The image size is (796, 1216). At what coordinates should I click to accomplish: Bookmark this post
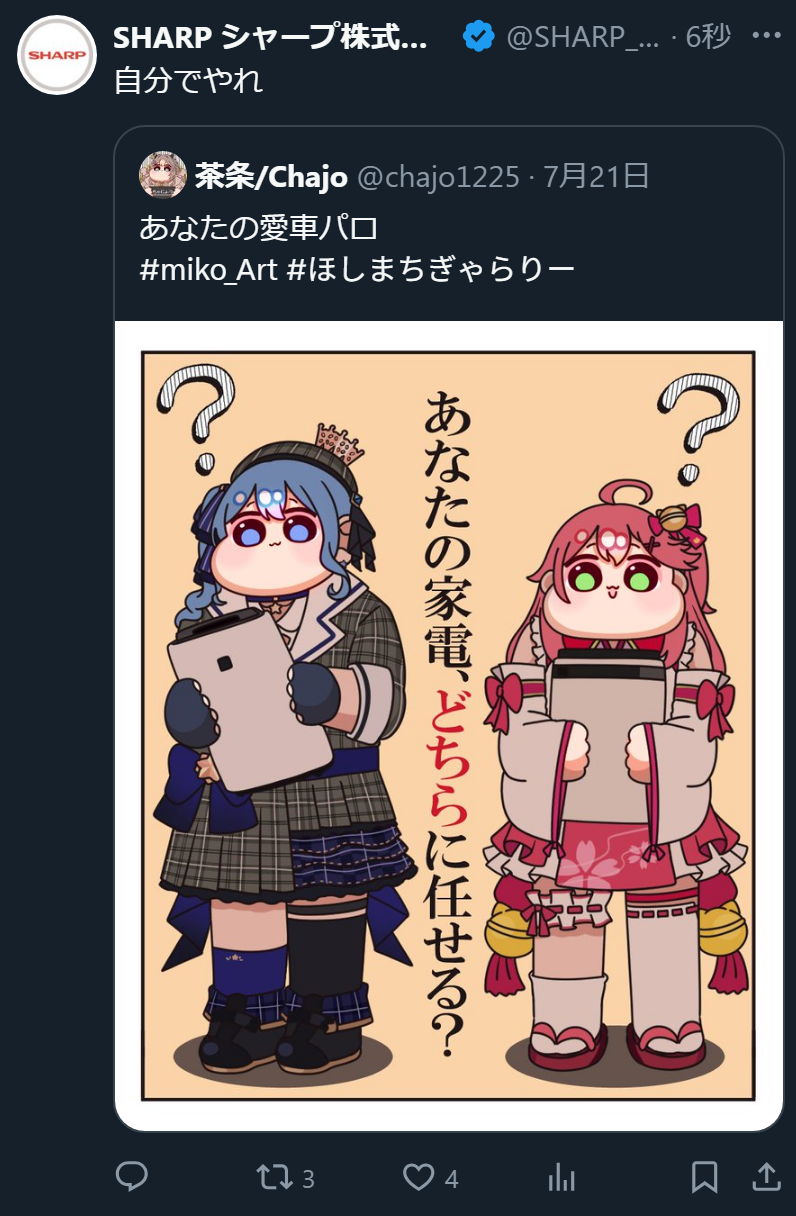point(705,1177)
